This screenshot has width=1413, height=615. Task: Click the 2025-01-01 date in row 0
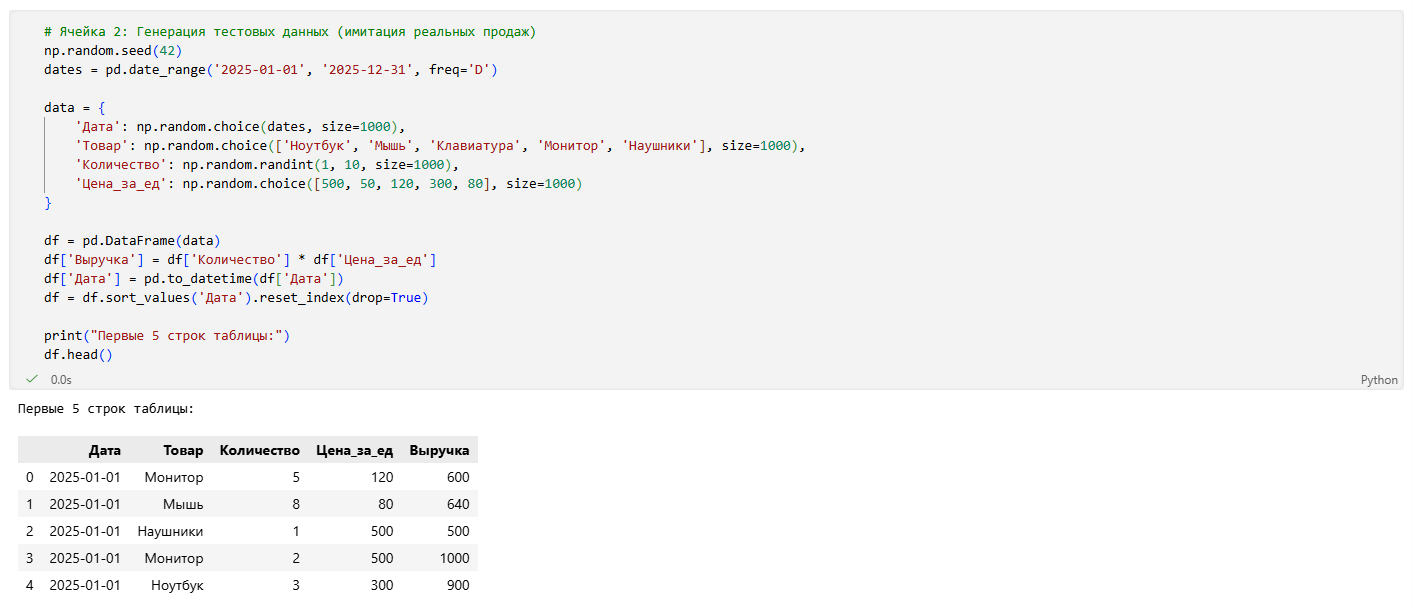point(85,477)
